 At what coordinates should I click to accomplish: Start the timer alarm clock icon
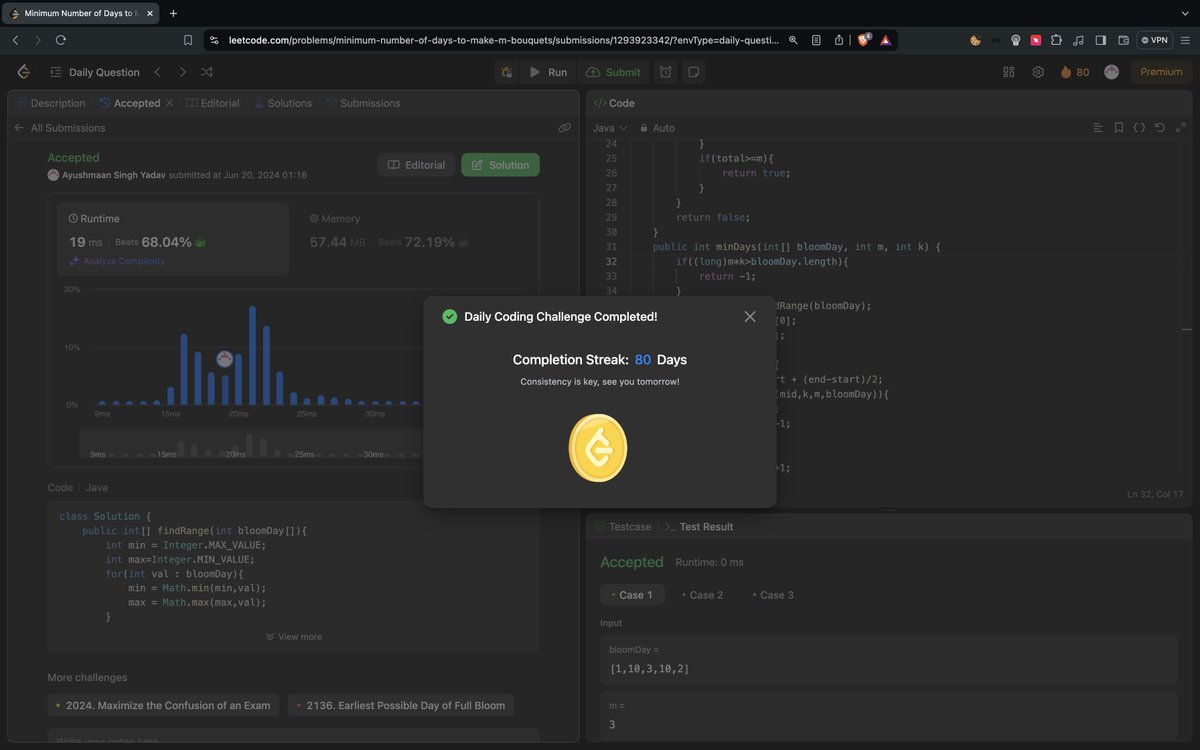(666, 72)
